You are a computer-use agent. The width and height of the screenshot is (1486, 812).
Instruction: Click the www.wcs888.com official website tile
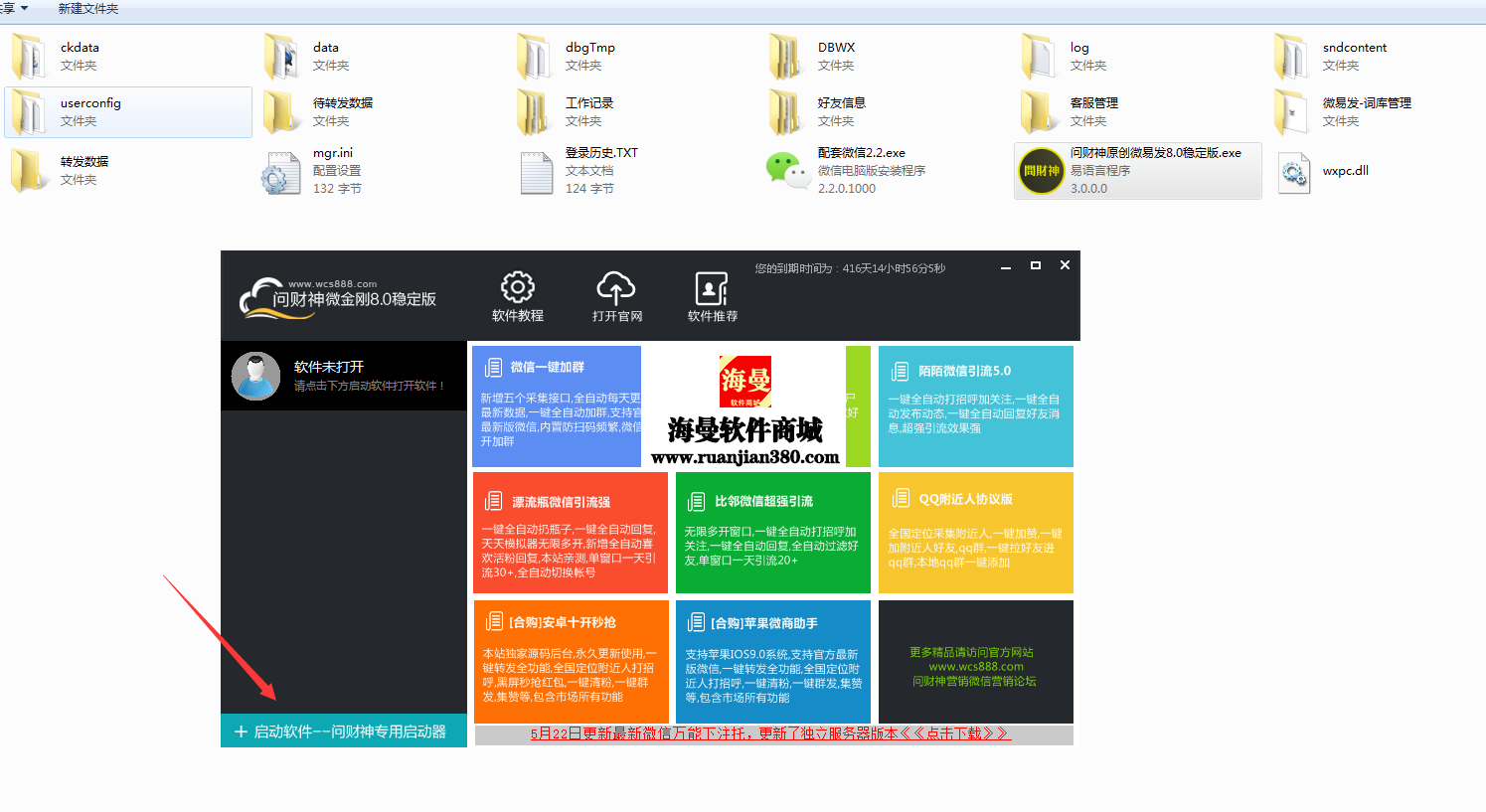(976, 662)
